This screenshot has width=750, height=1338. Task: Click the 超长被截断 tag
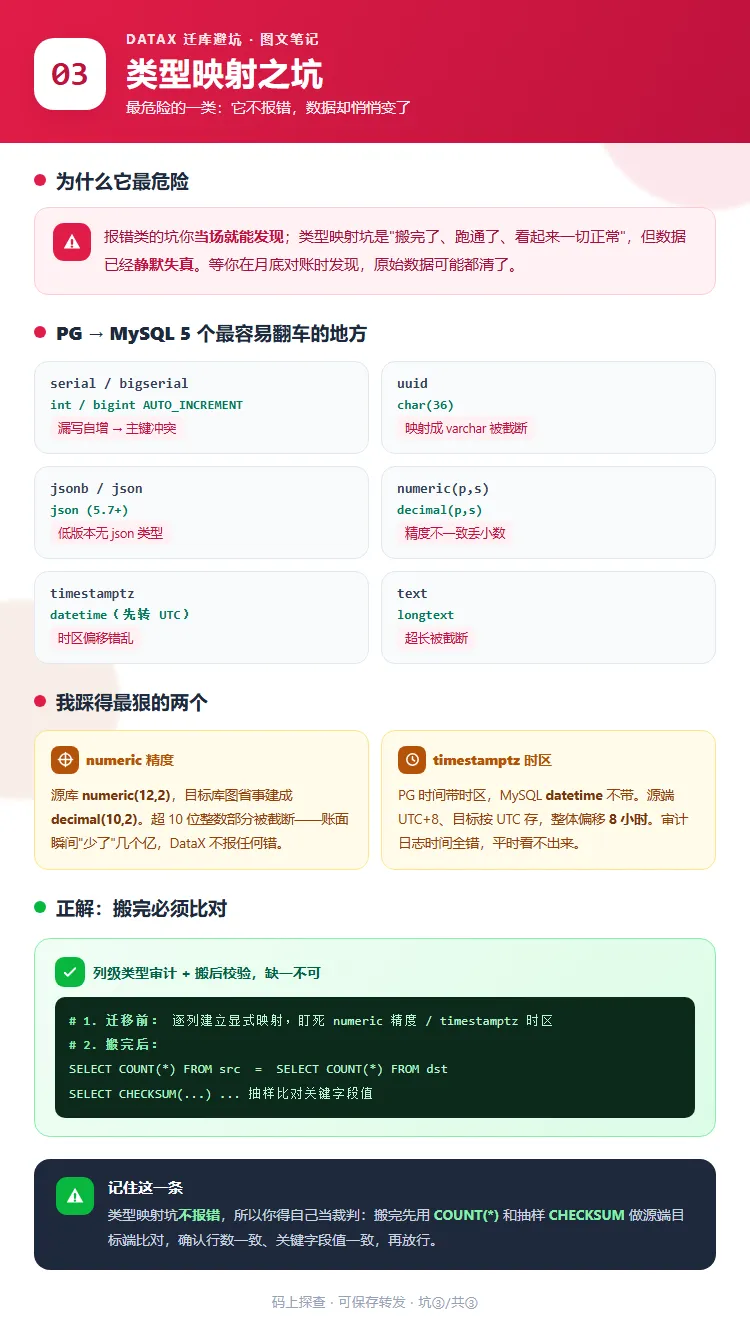tap(436, 638)
